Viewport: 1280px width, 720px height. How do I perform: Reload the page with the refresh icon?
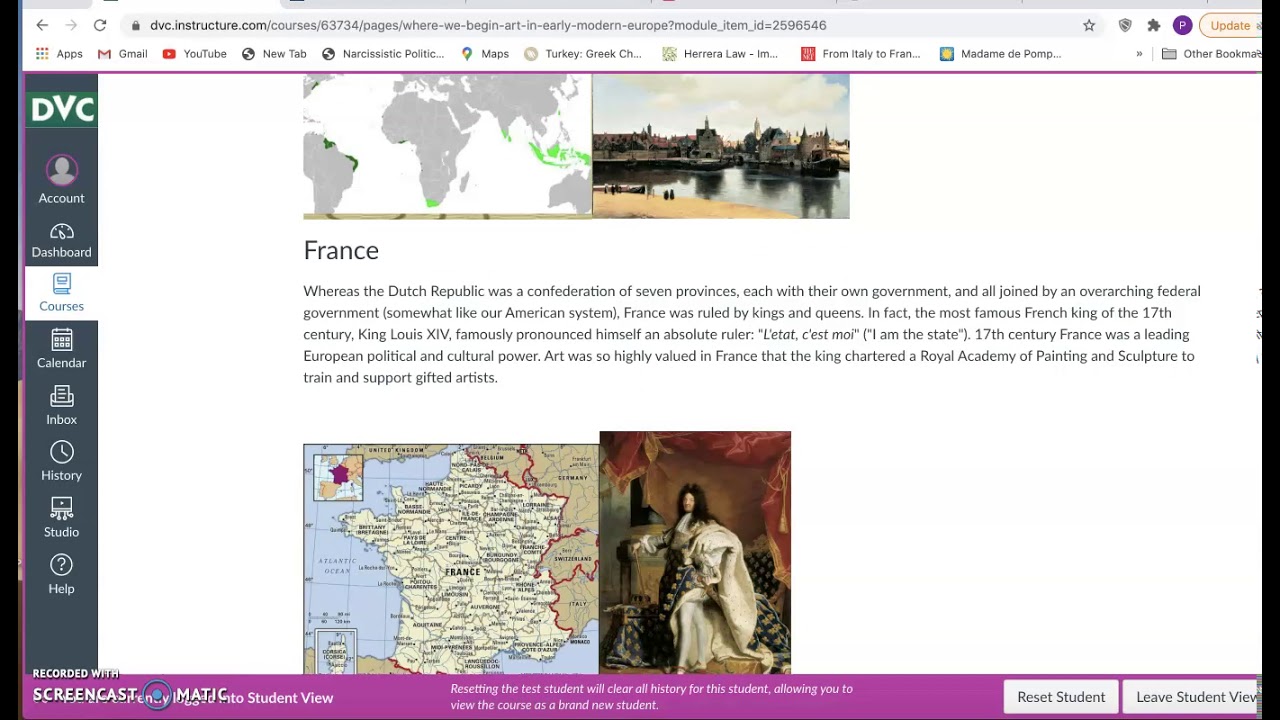100,25
